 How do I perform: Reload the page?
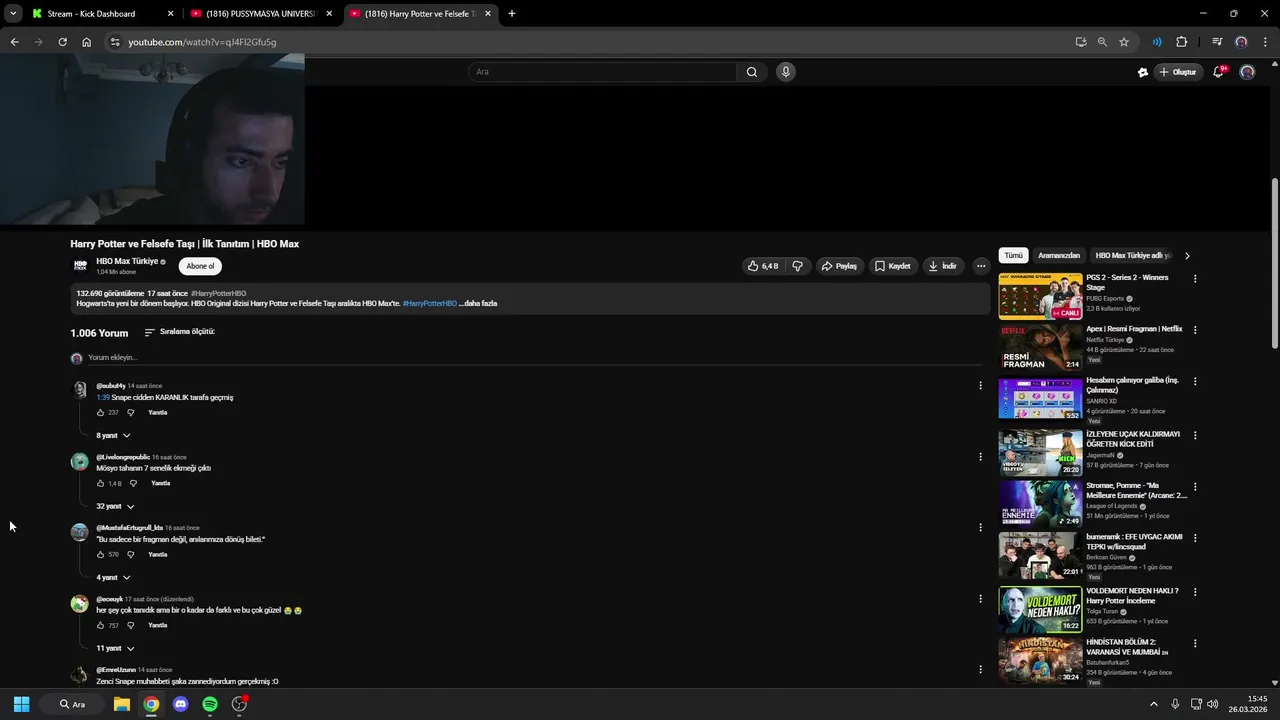coord(62,42)
